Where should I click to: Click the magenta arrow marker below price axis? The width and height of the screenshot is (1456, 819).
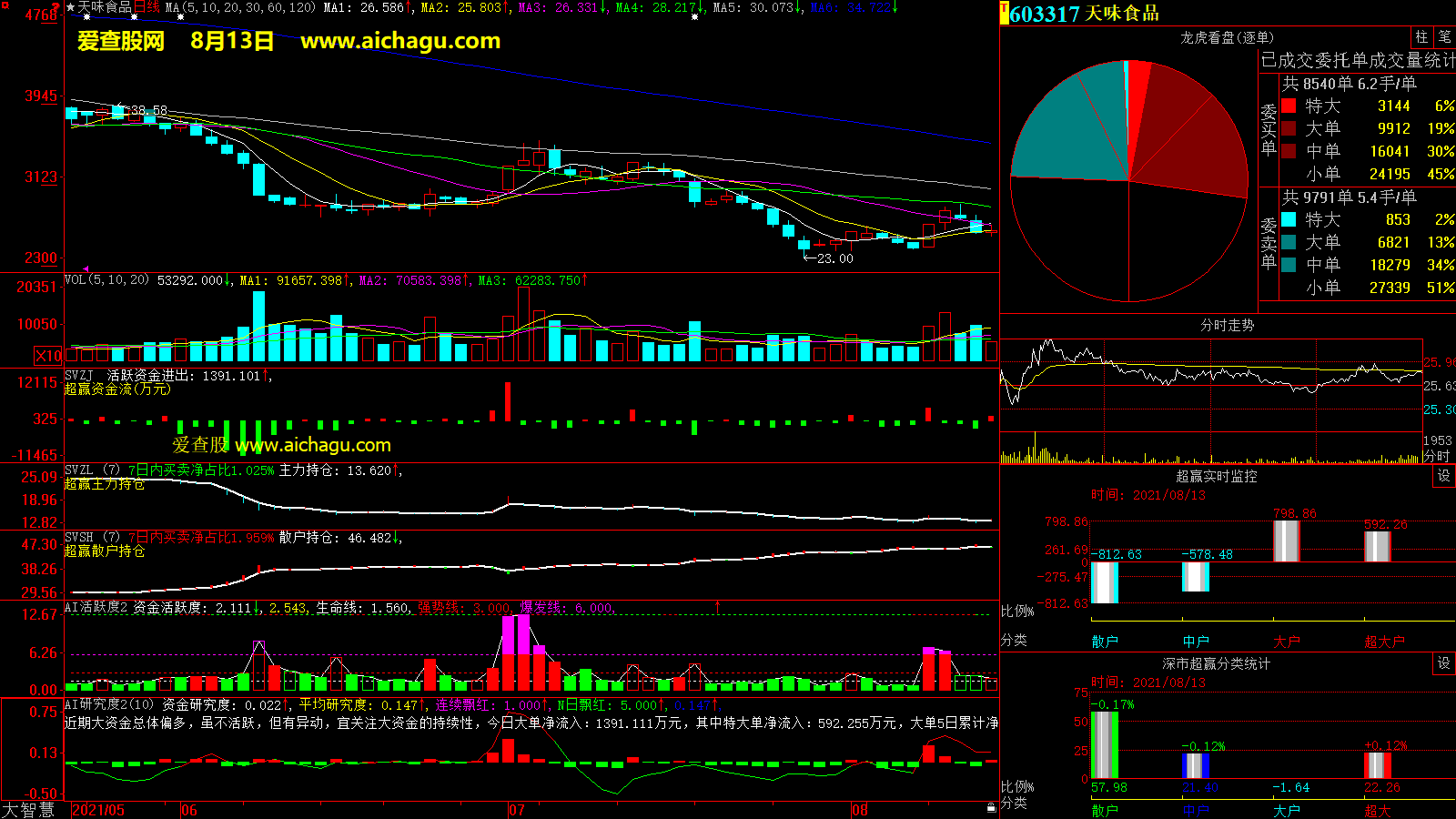pyautogui.click(x=86, y=269)
